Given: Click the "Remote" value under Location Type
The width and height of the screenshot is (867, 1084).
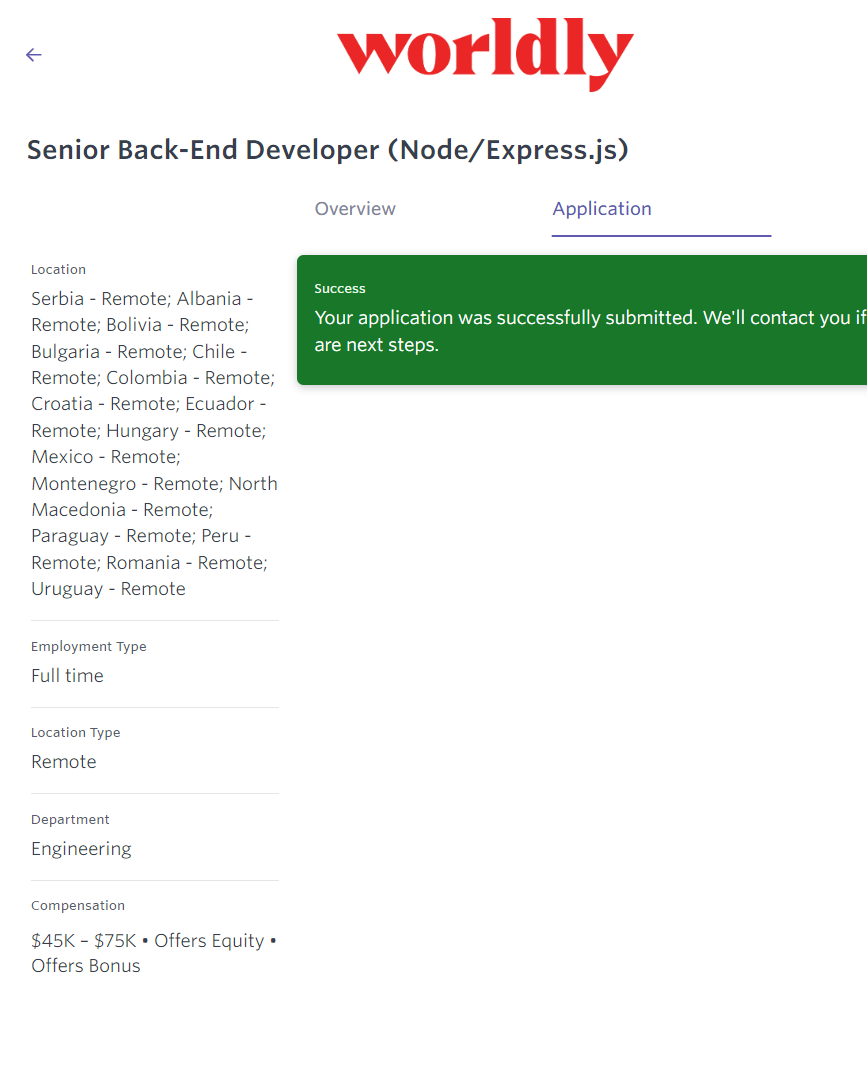Looking at the screenshot, I should pyautogui.click(x=64, y=762).
